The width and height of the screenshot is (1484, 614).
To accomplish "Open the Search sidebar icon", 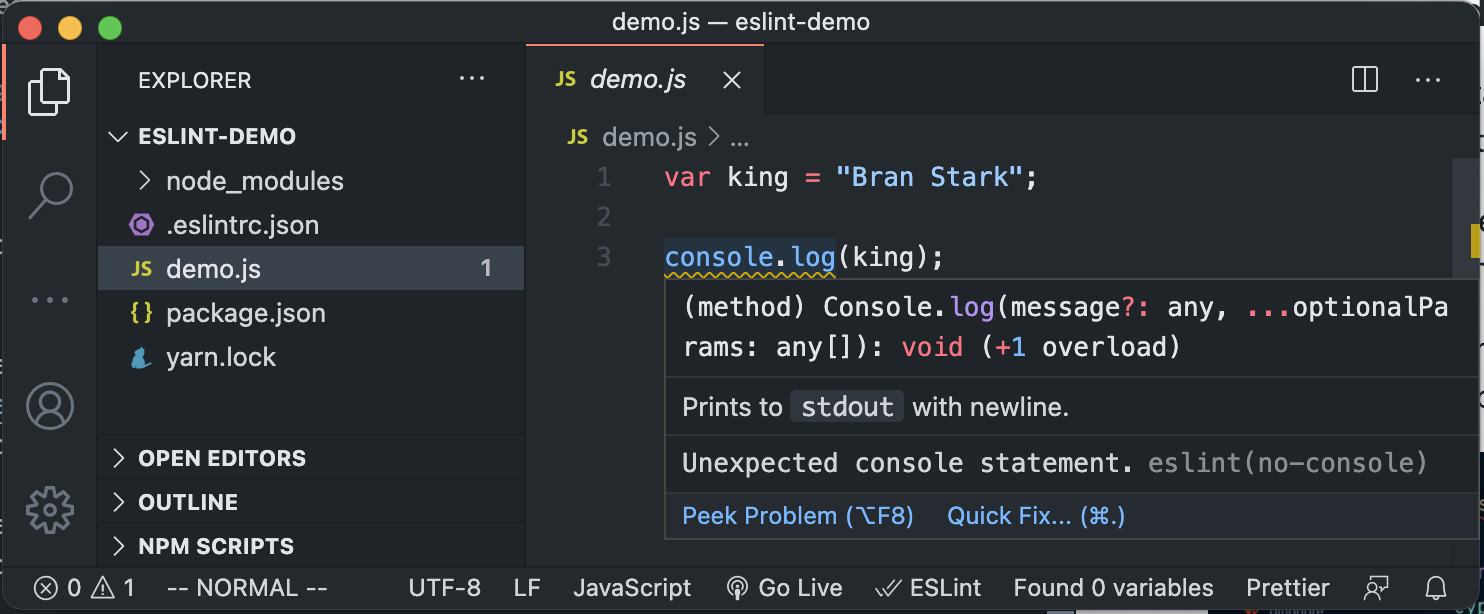I will point(50,195).
